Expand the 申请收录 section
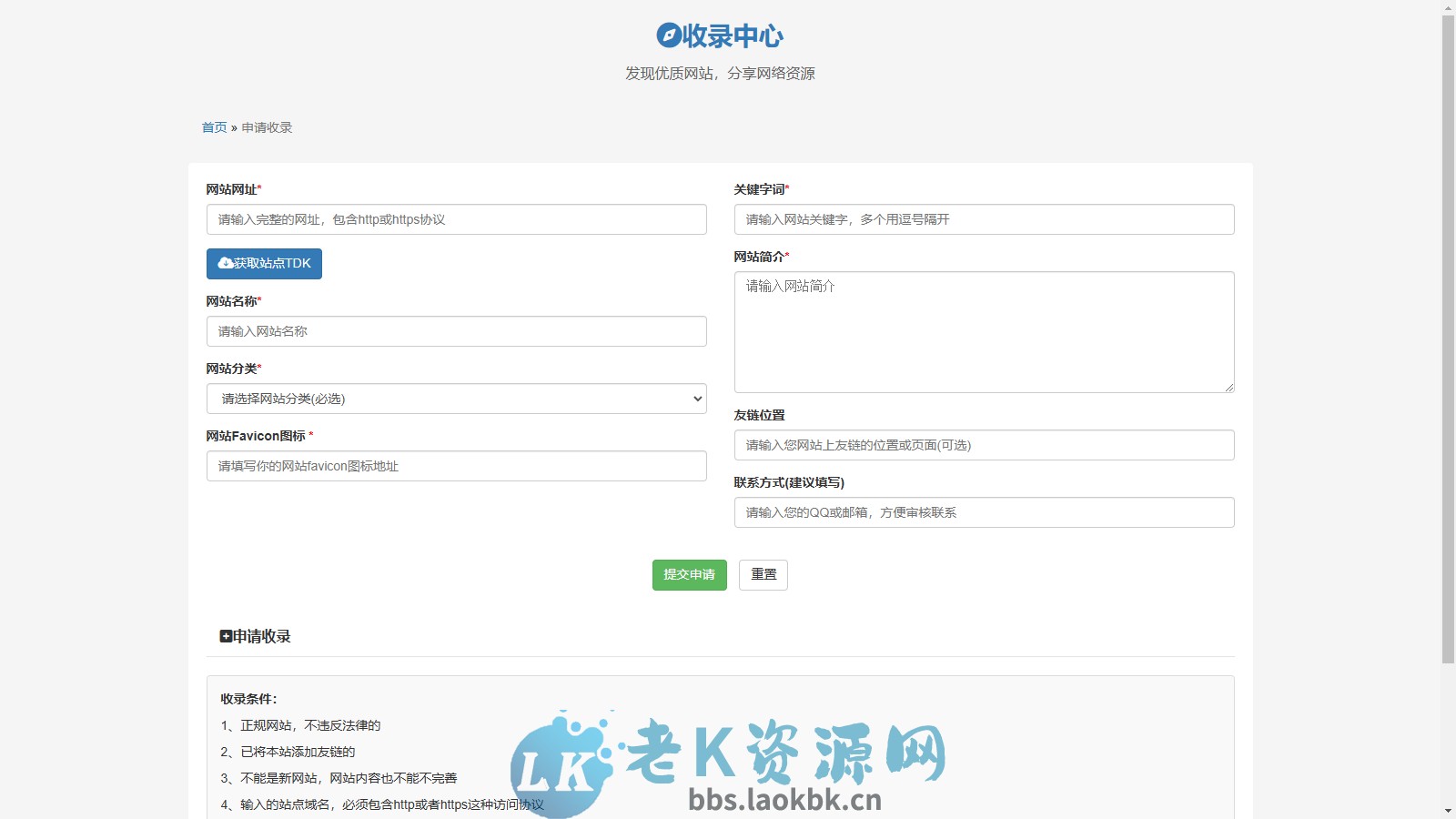Viewport: 1456px width, 819px height. pos(260,636)
